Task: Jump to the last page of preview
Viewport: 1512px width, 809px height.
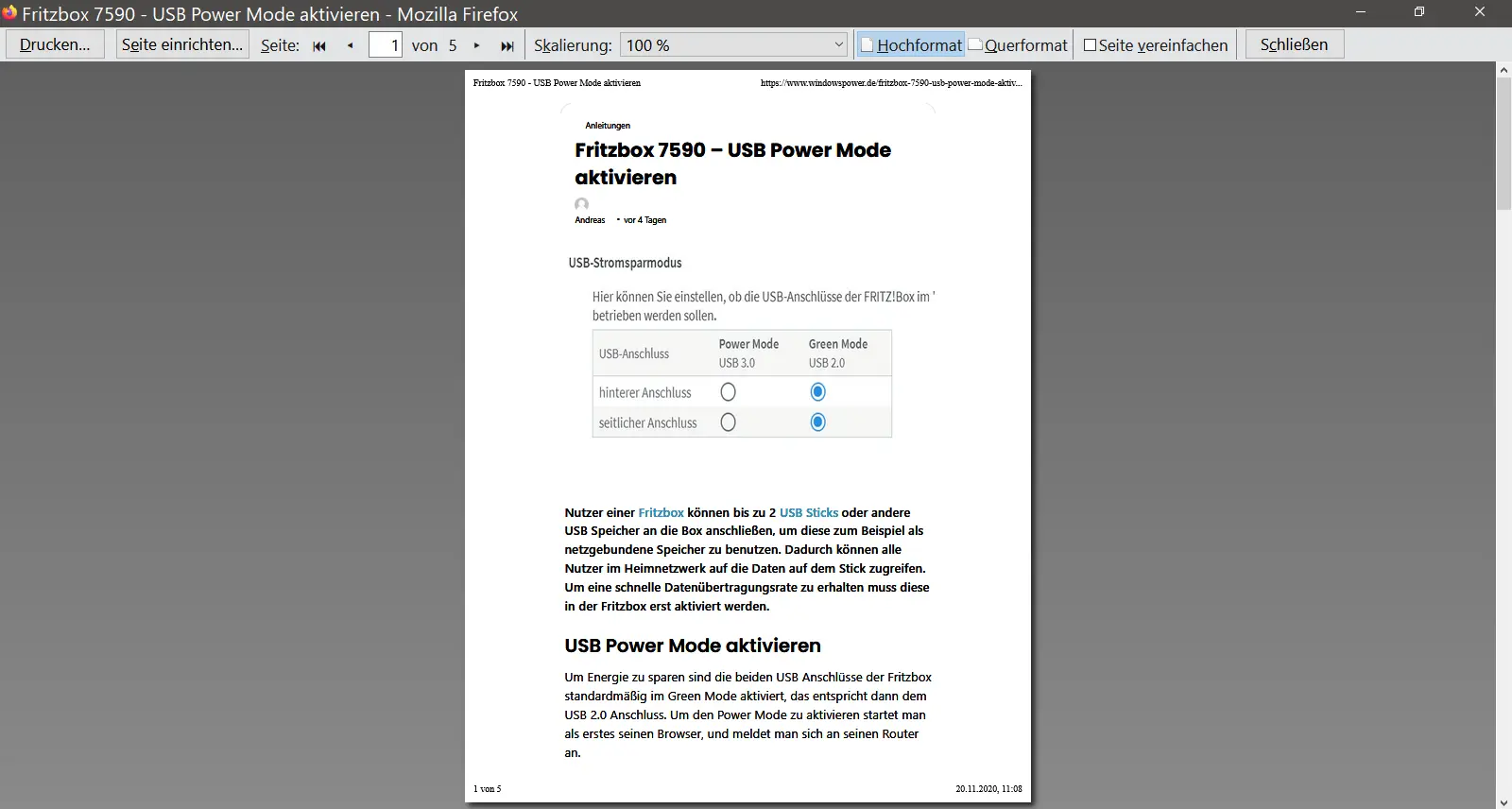Action: tap(507, 45)
